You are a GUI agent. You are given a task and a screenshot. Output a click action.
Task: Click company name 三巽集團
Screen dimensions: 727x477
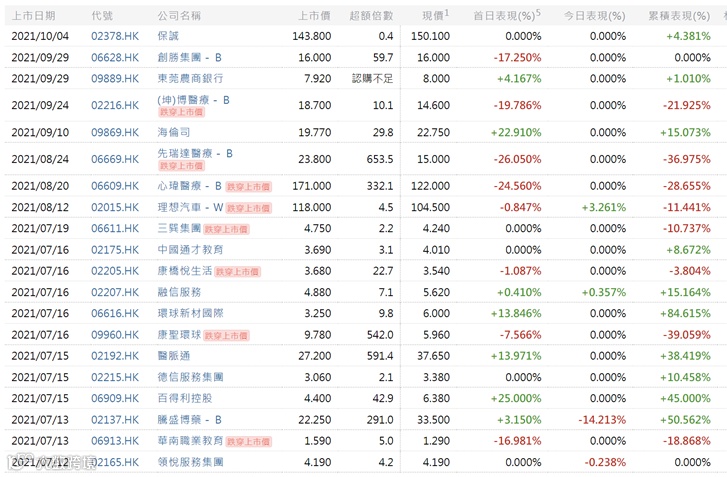pos(179,229)
